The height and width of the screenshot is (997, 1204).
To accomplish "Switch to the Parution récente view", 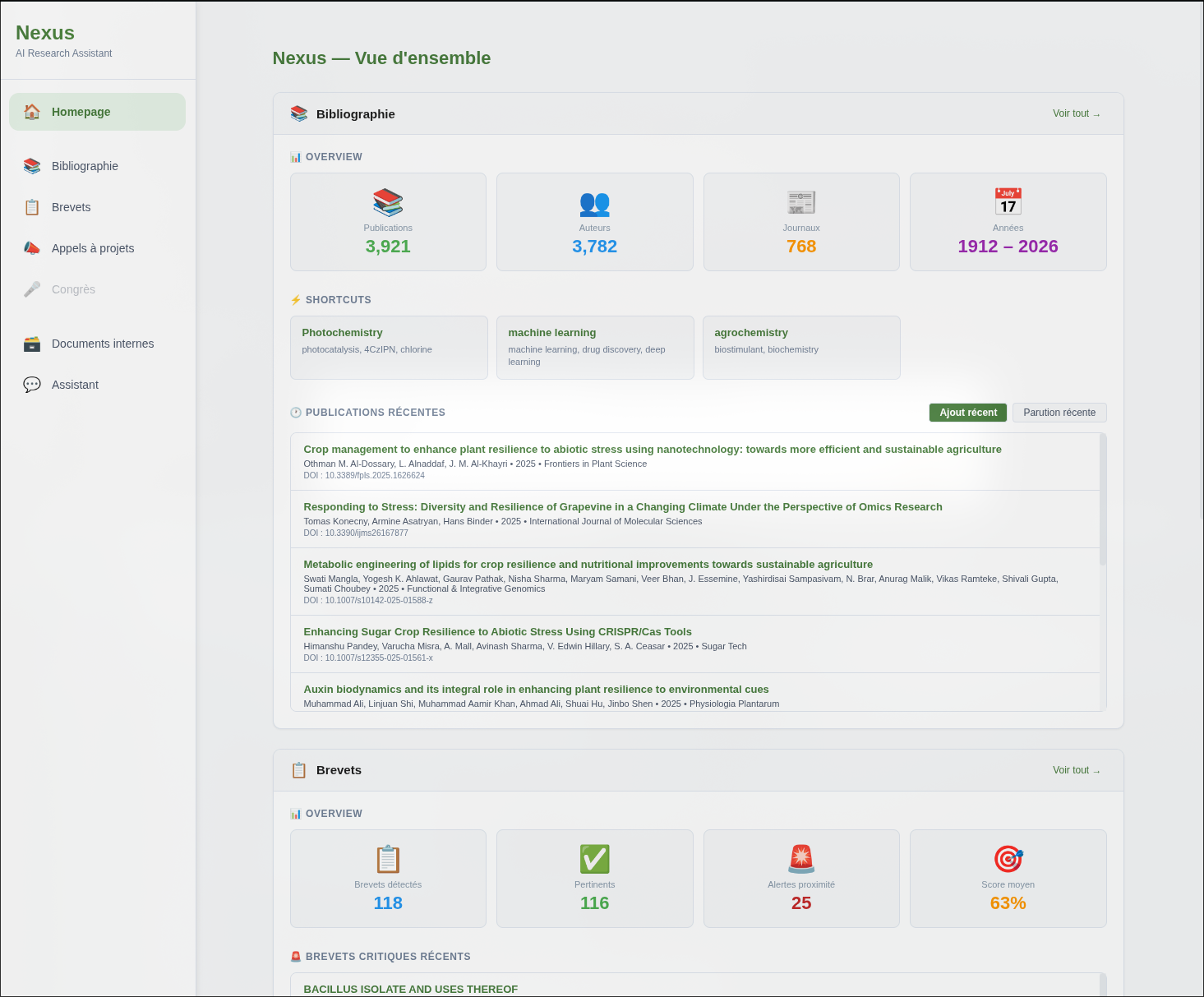I will point(1059,412).
